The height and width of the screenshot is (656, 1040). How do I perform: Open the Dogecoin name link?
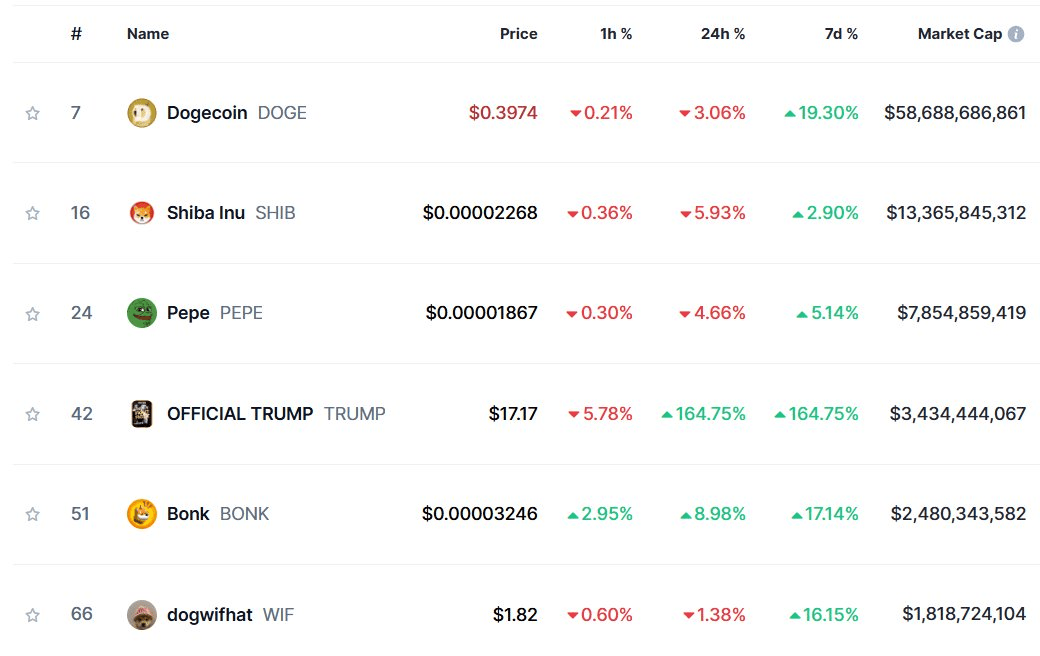tap(207, 113)
